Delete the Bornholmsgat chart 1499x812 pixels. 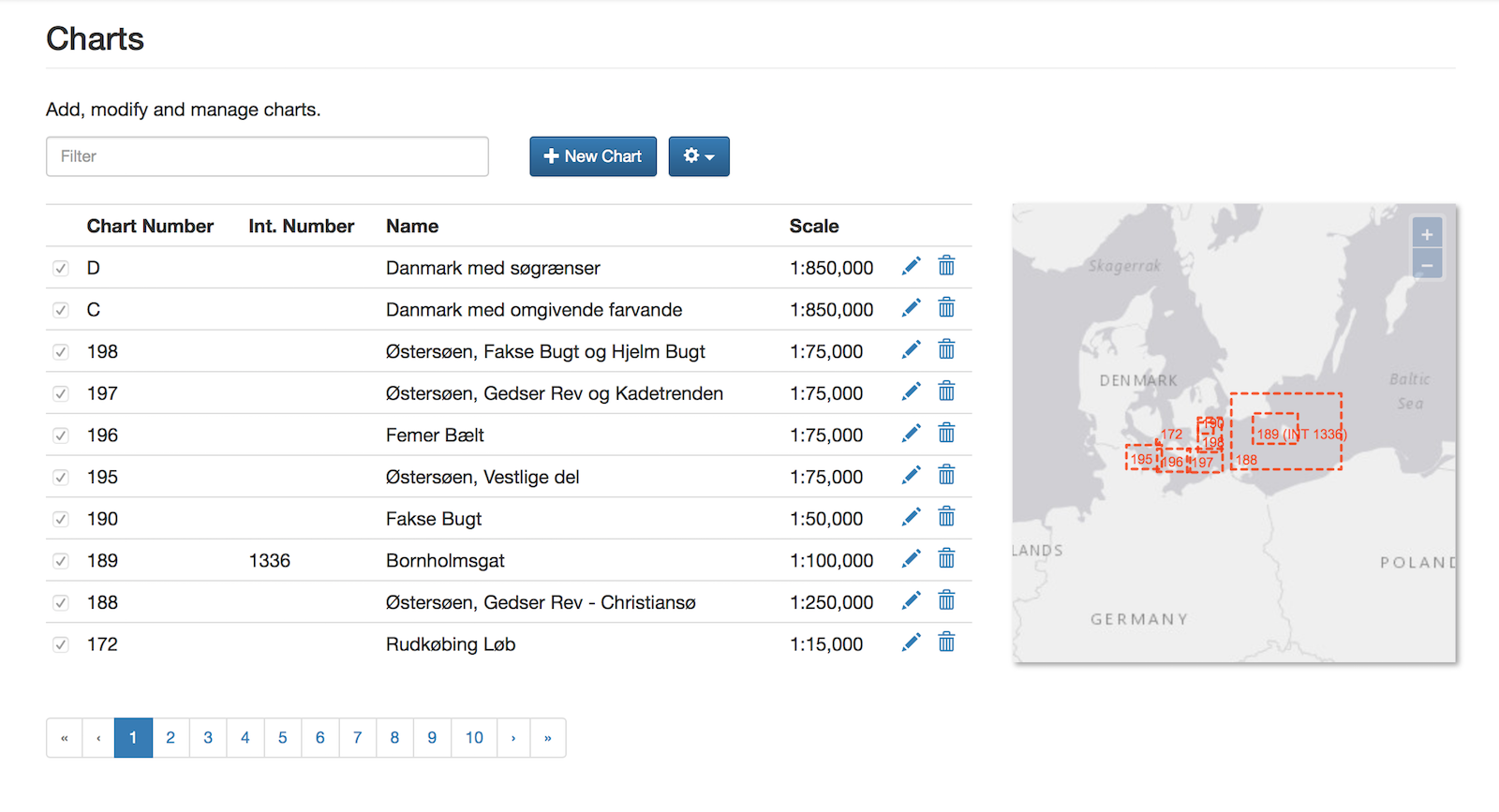point(946,558)
